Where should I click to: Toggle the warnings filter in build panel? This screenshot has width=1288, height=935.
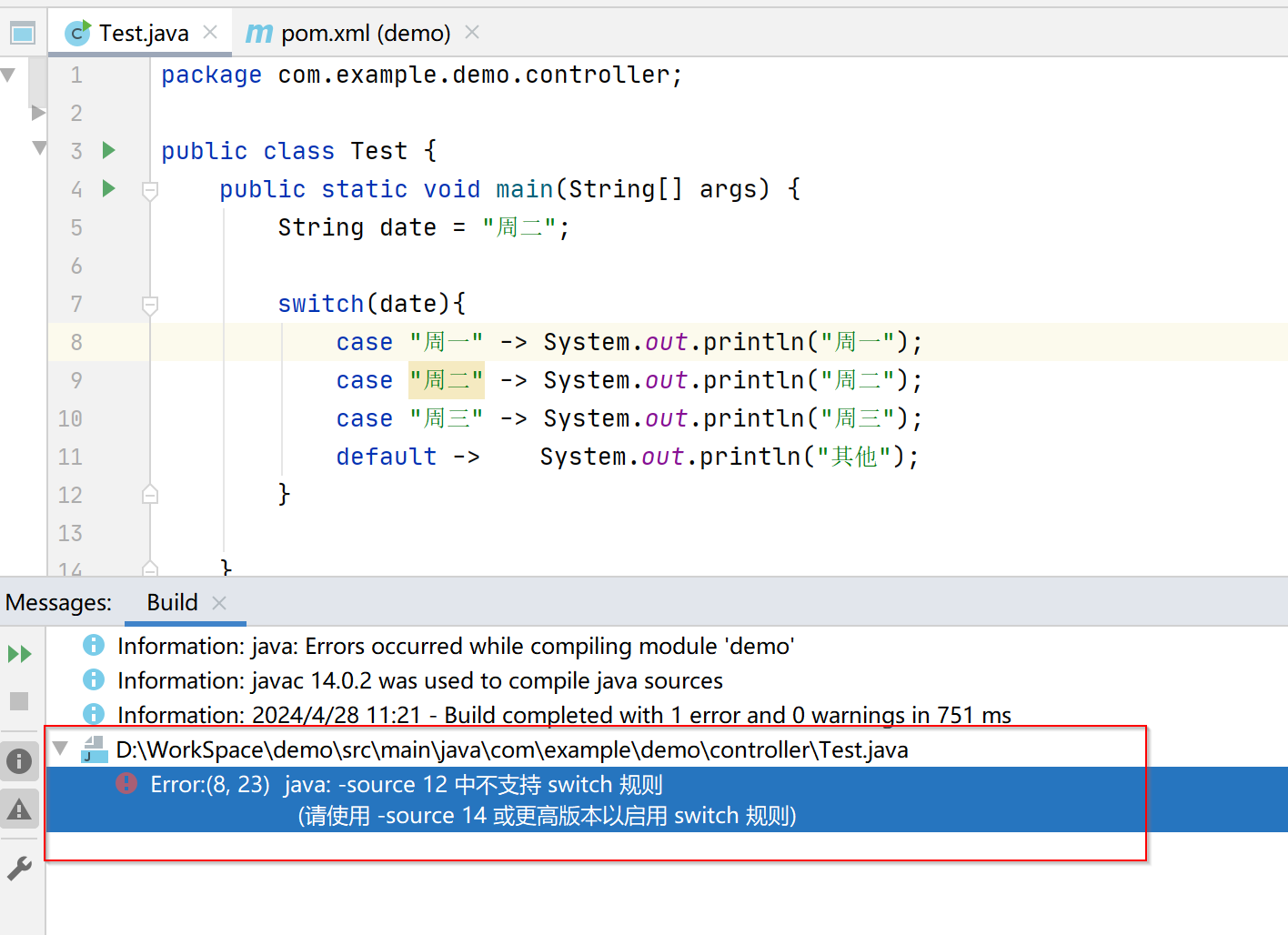19,809
